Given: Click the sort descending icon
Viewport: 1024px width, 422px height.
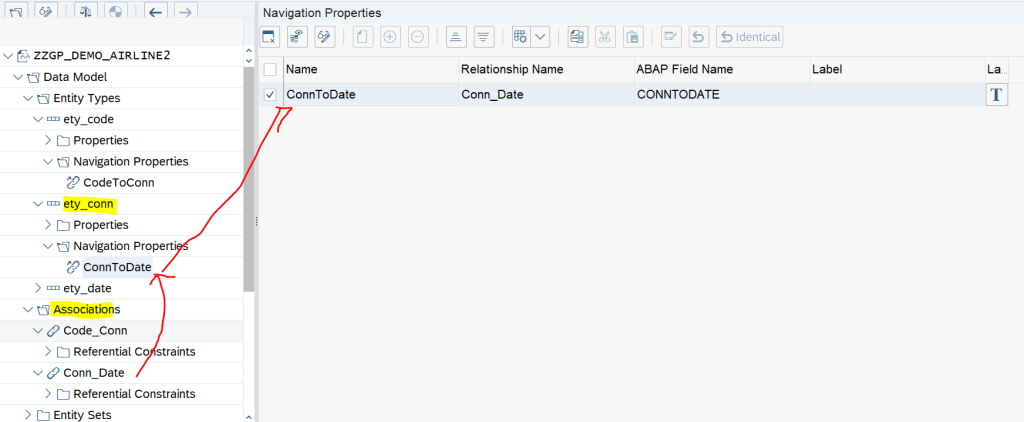Looking at the screenshot, I should [483, 37].
